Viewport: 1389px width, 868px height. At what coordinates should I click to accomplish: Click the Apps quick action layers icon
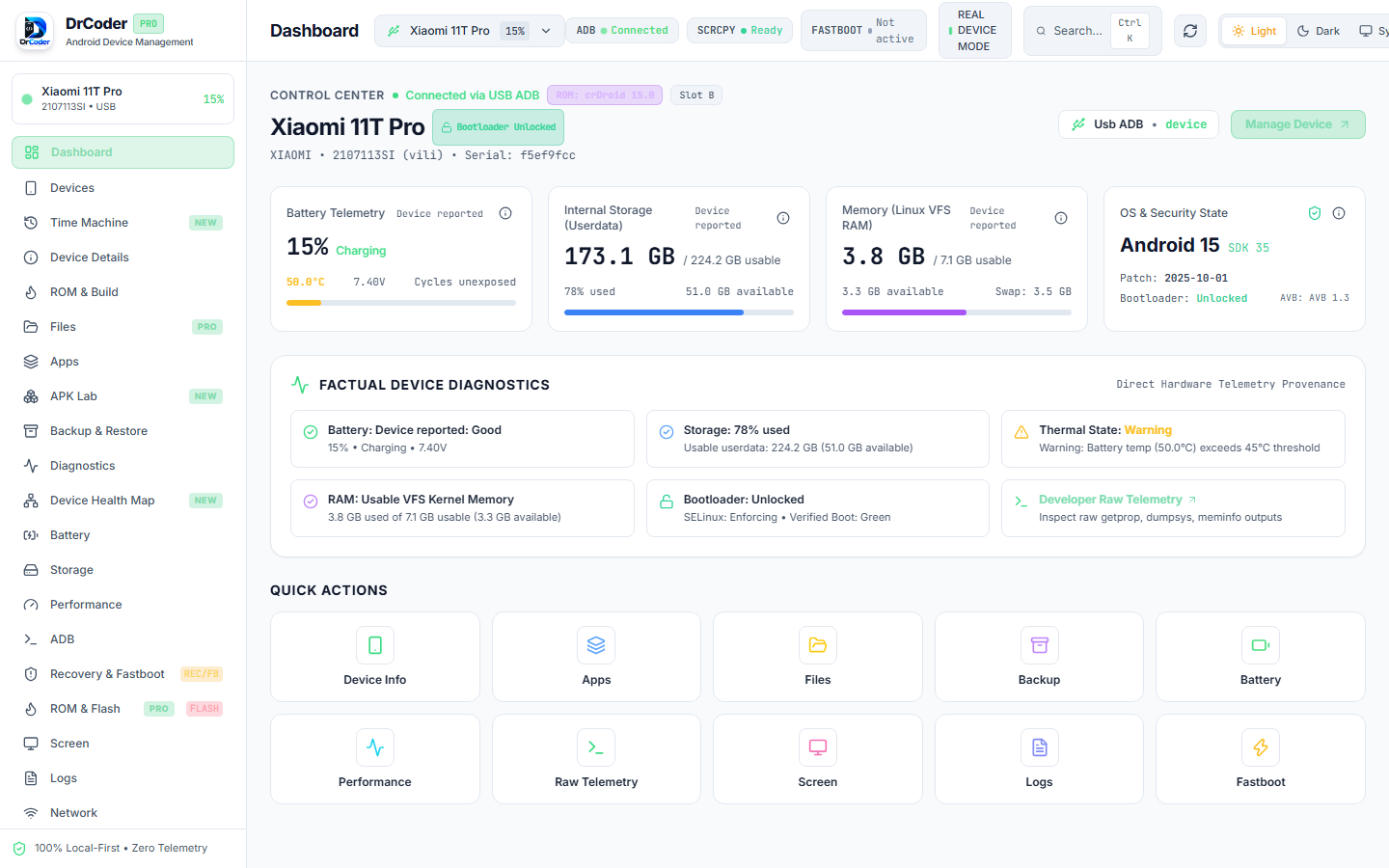(x=596, y=645)
